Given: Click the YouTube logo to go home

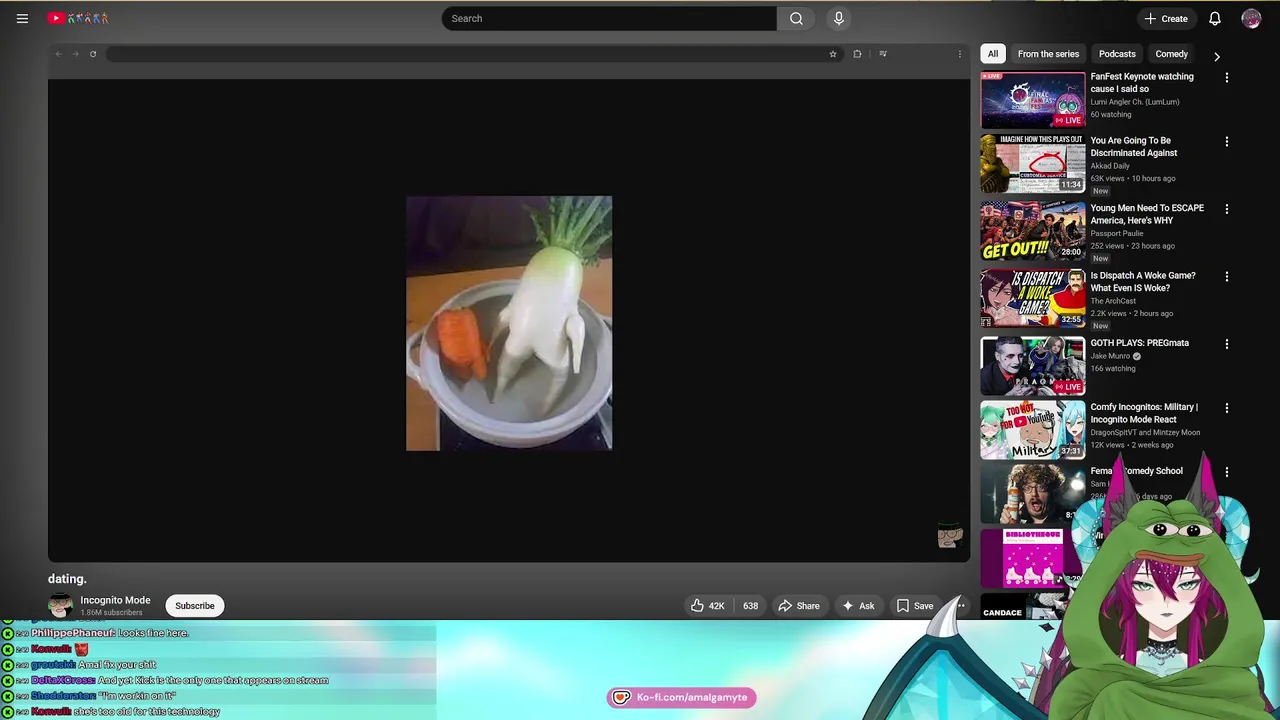Looking at the screenshot, I should click(x=78, y=18).
